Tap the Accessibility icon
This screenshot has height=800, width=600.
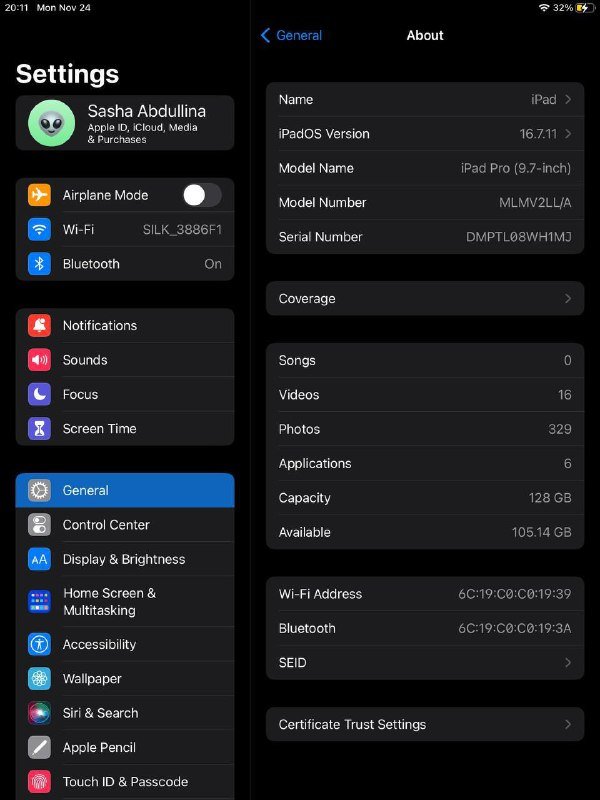pyautogui.click(x=39, y=644)
